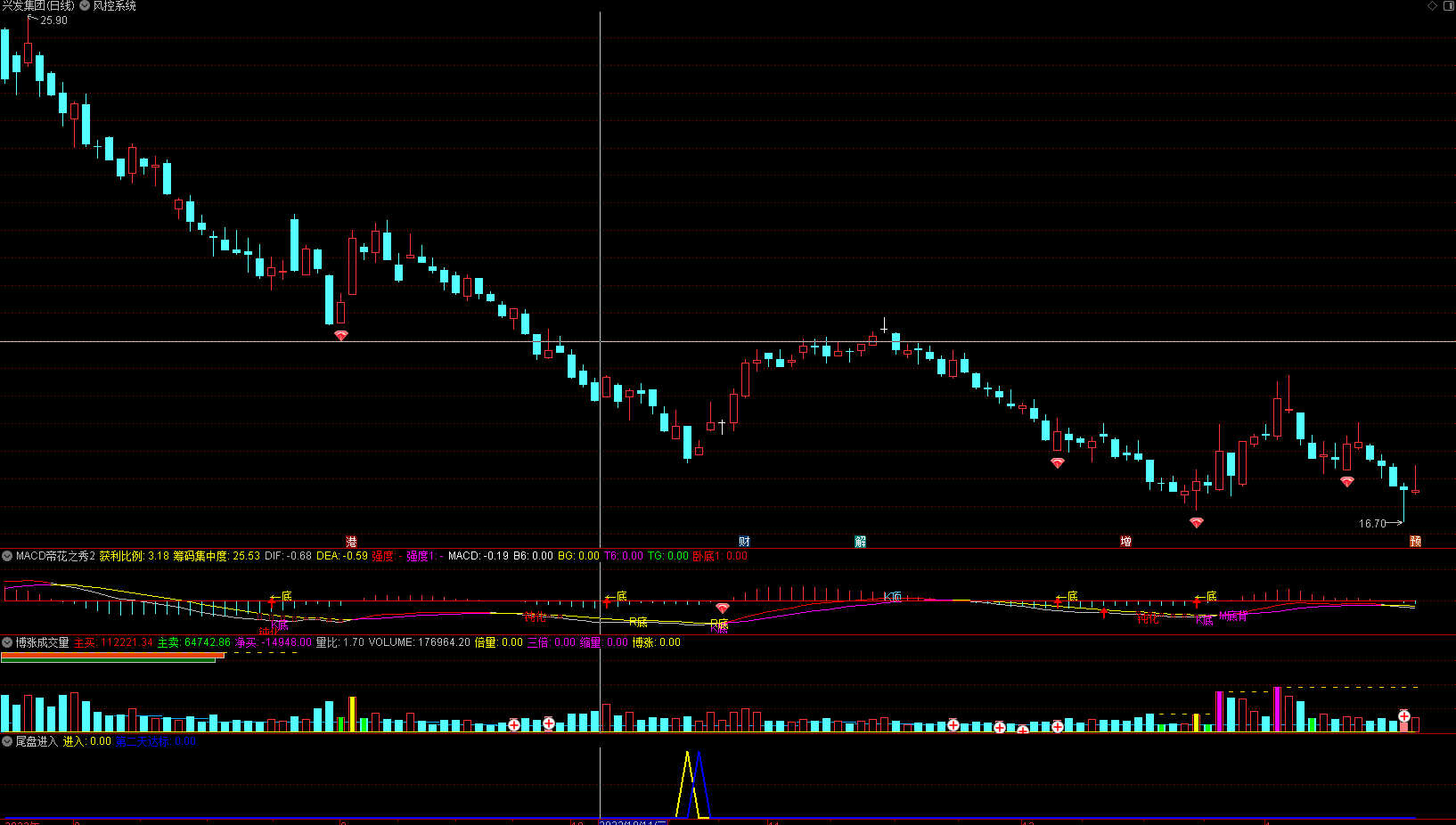Click the 财 info marker below chart
The height and width of the screenshot is (825, 1456).
[x=744, y=542]
